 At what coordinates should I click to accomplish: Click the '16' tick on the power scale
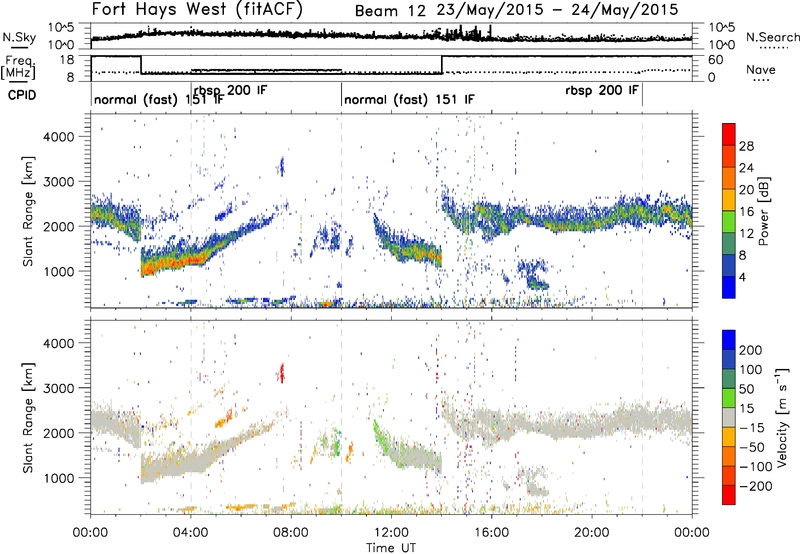746,212
